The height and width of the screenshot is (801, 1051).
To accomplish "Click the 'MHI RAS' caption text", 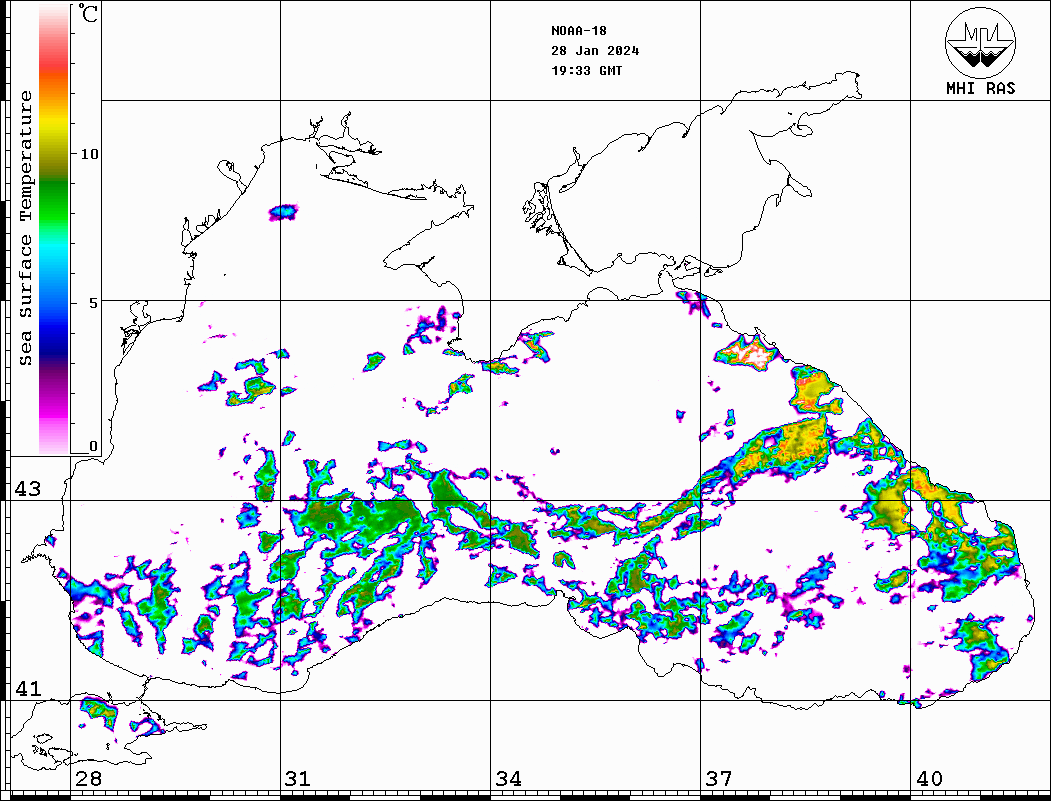I will click(980, 88).
